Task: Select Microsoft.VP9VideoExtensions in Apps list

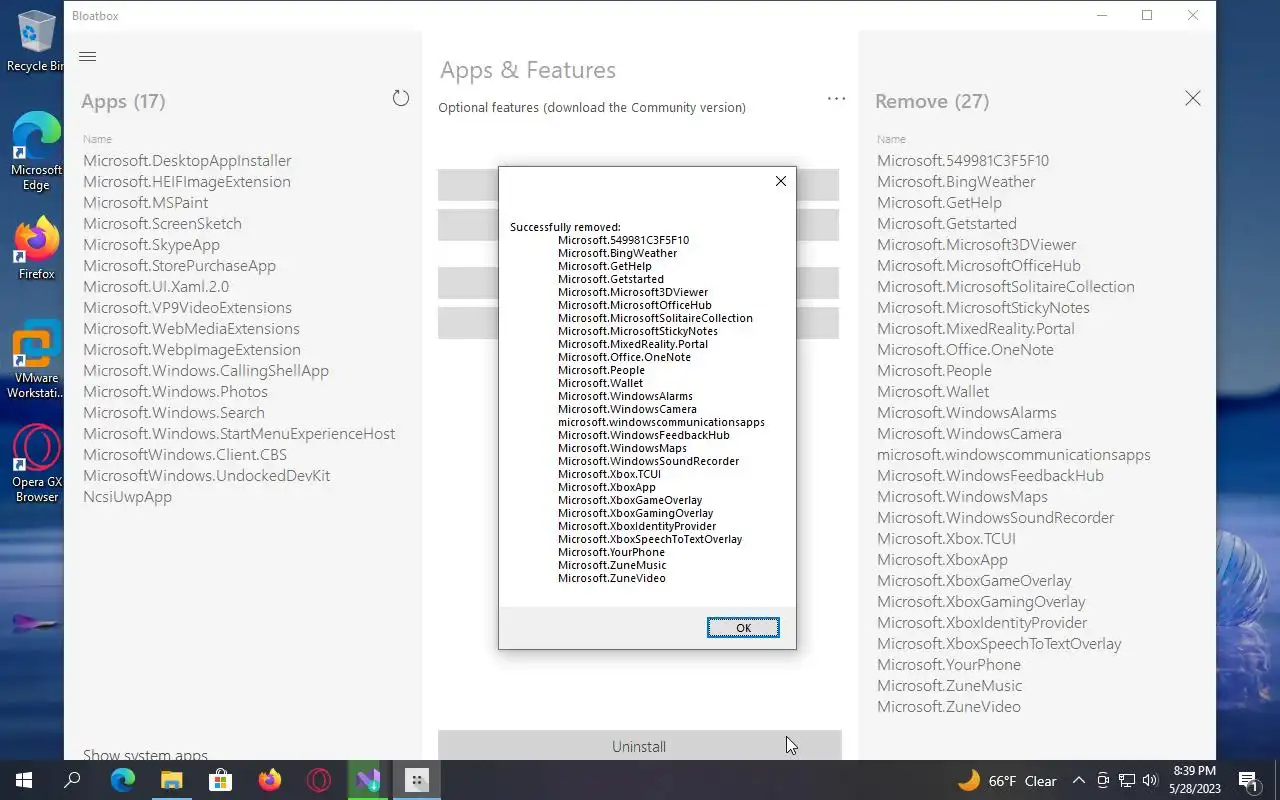Action: [x=187, y=307]
